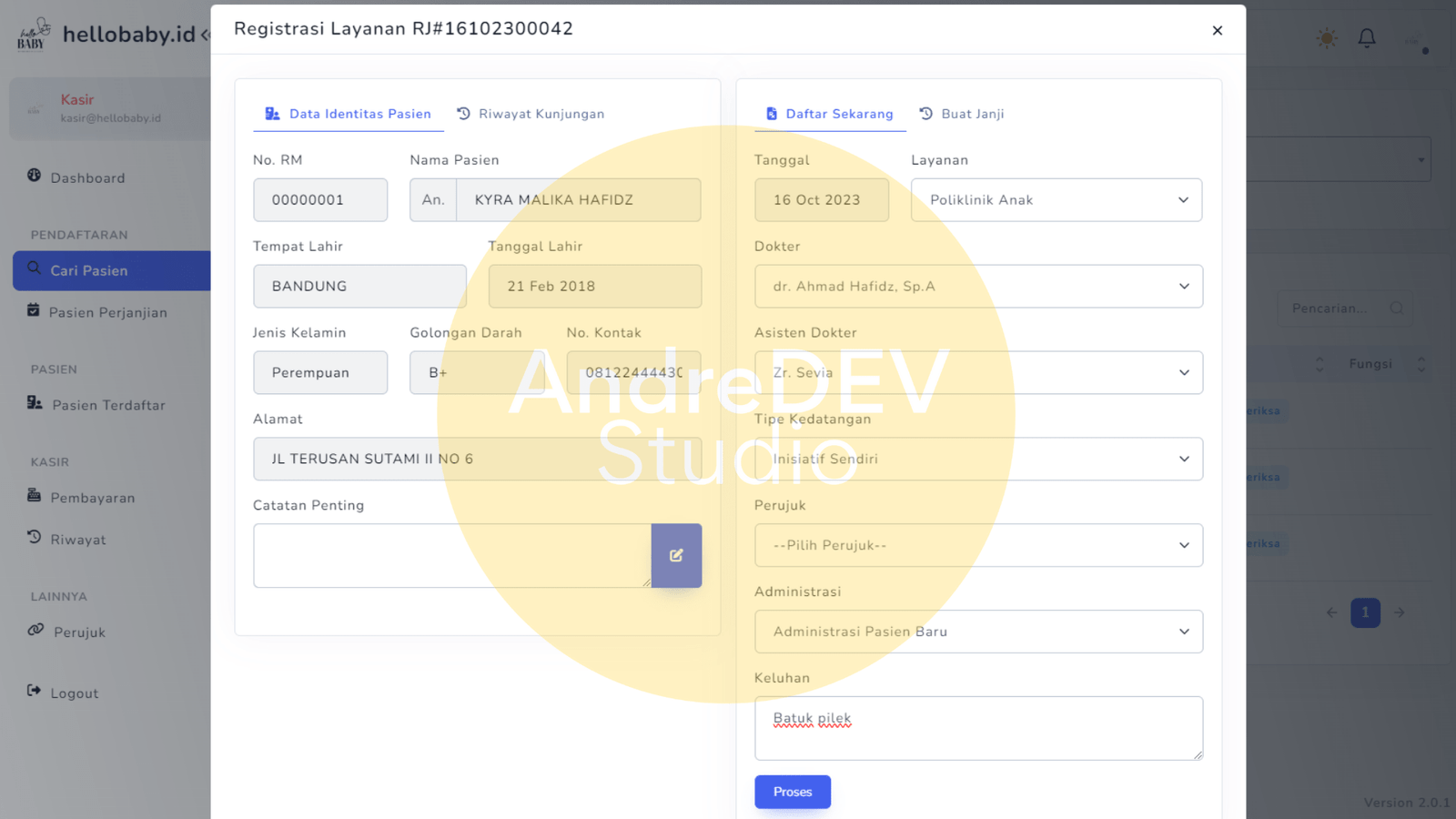Click the Logout sidebar item
The height and width of the screenshot is (819, 1456).
(x=74, y=693)
